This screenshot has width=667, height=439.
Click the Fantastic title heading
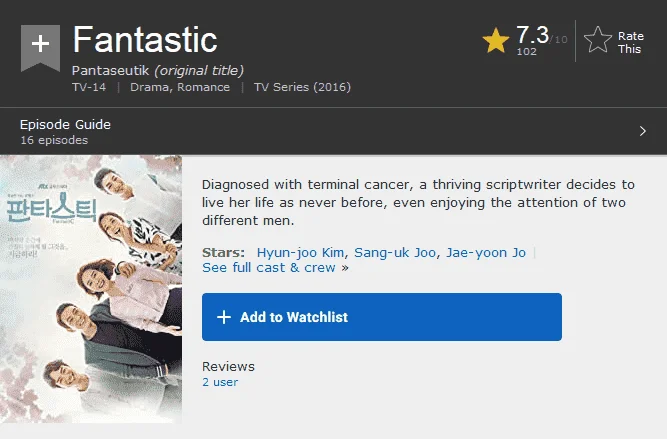coord(145,40)
